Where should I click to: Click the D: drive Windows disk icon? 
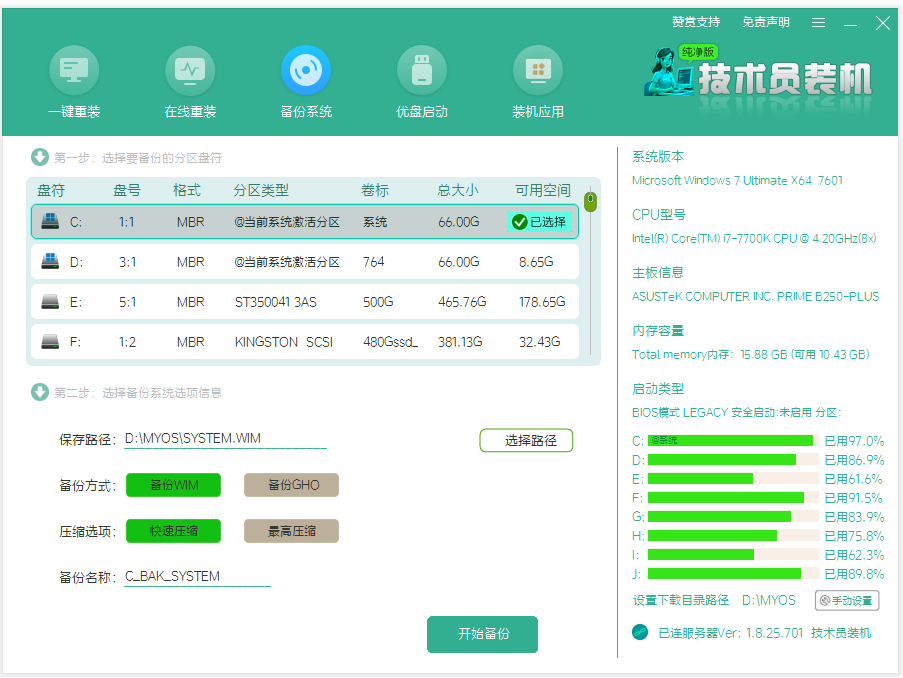(50, 262)
